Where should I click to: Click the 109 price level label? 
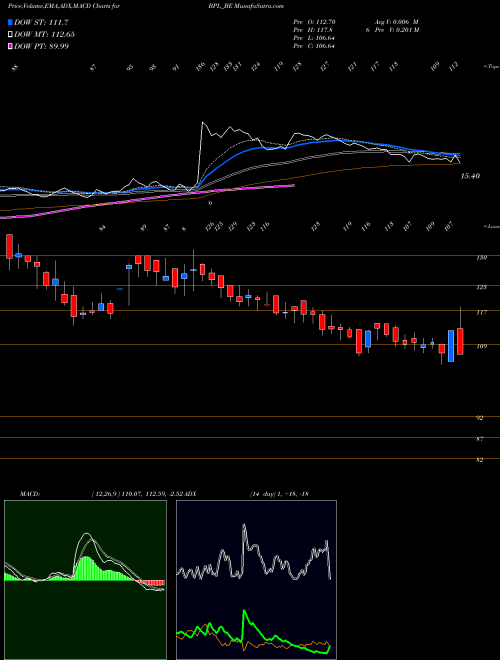coord(482,346)
